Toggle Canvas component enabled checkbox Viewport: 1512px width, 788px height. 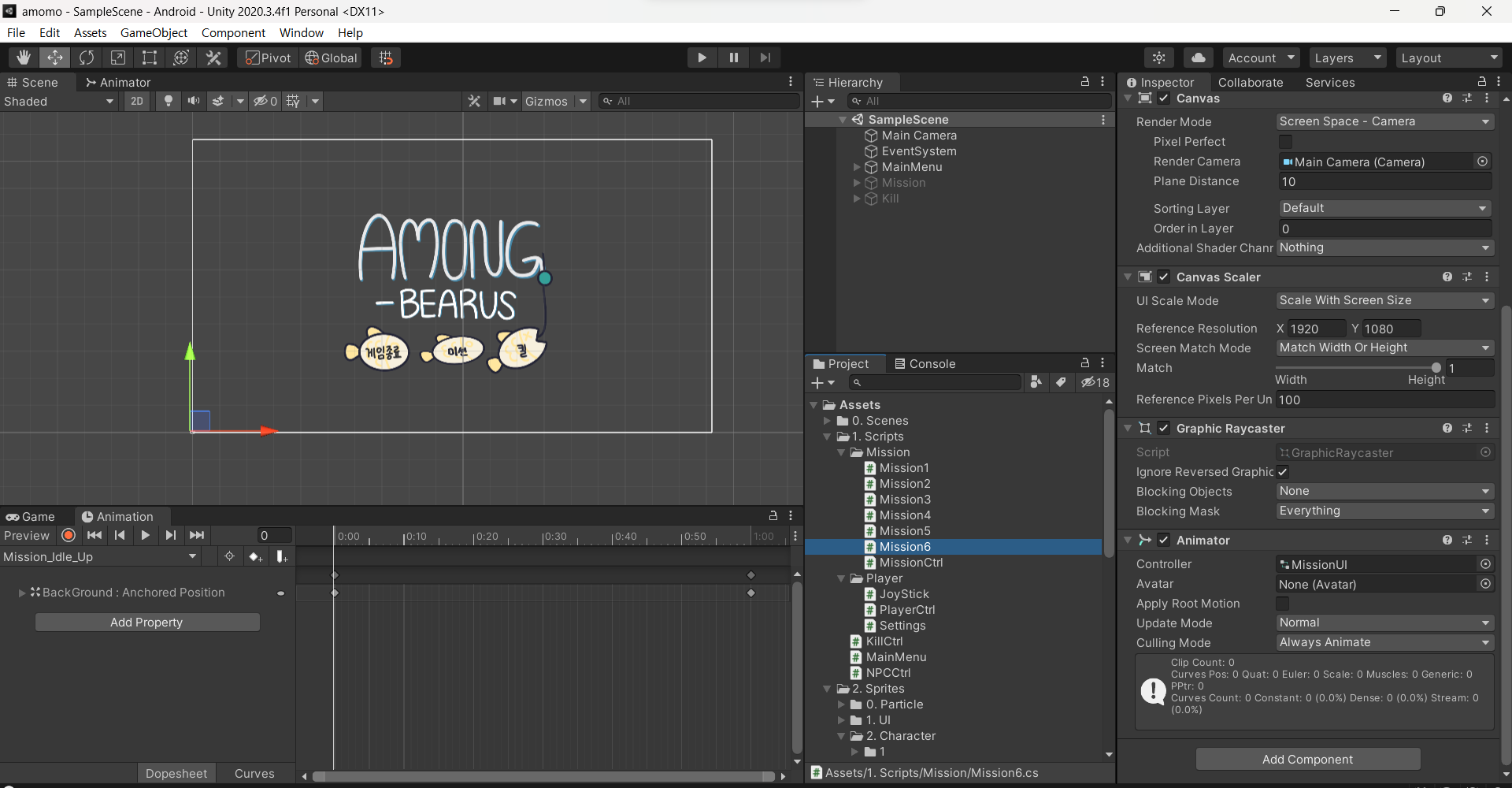[x=1164, y=98]
